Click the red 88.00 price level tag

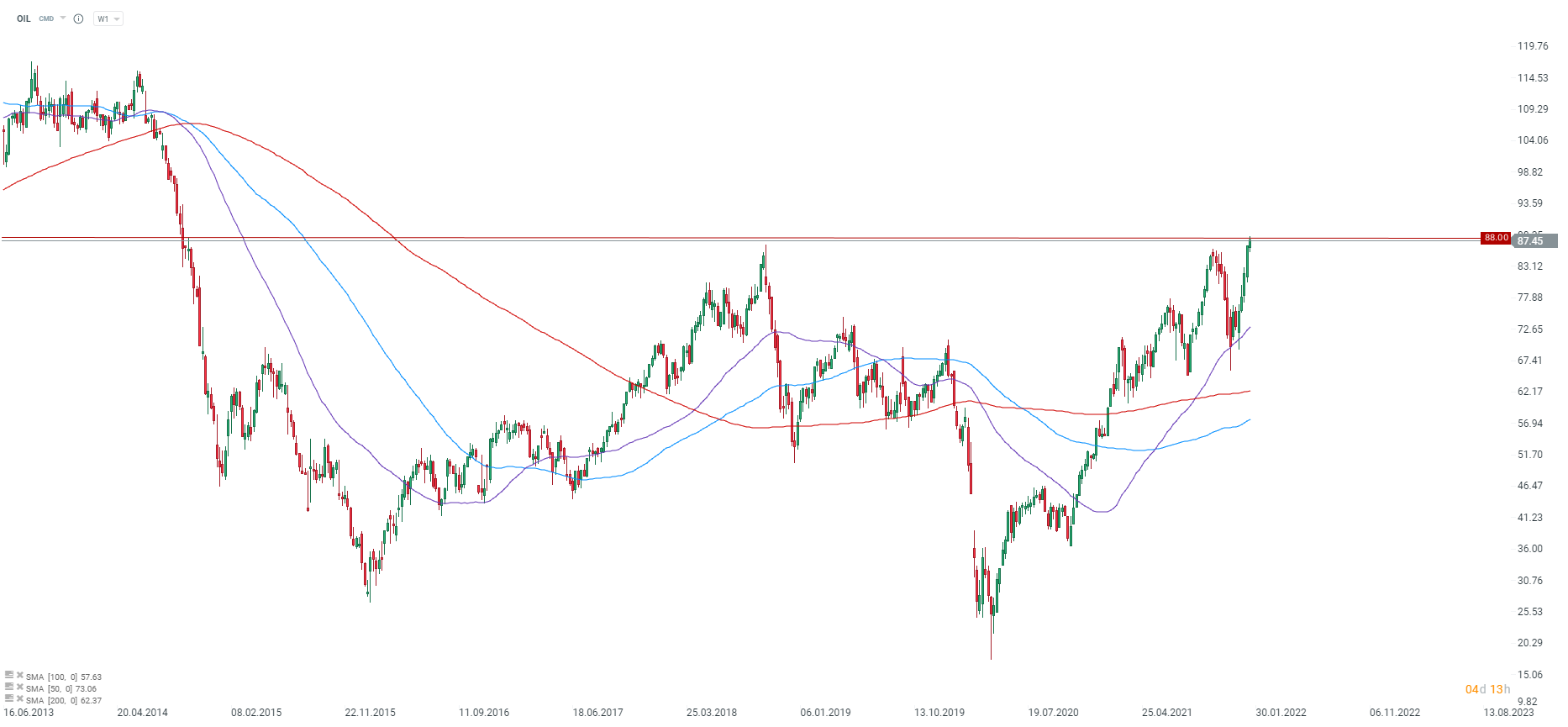pyautogui.click(x=1496, y=238)
